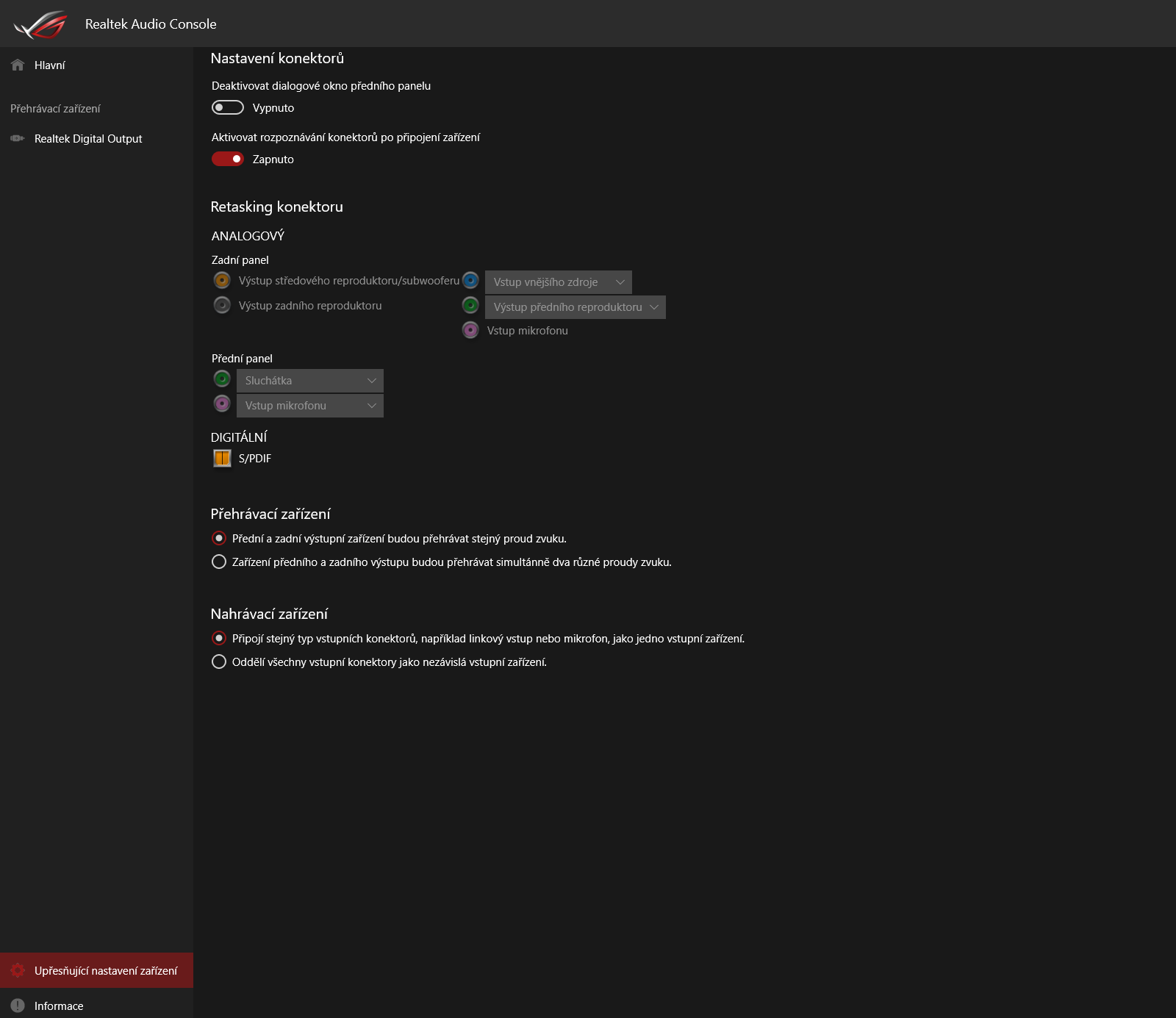This screenshot has width=1176, height=1018.
Task: Click the ANALOGOVÝ section label
Action: [248, 236]
